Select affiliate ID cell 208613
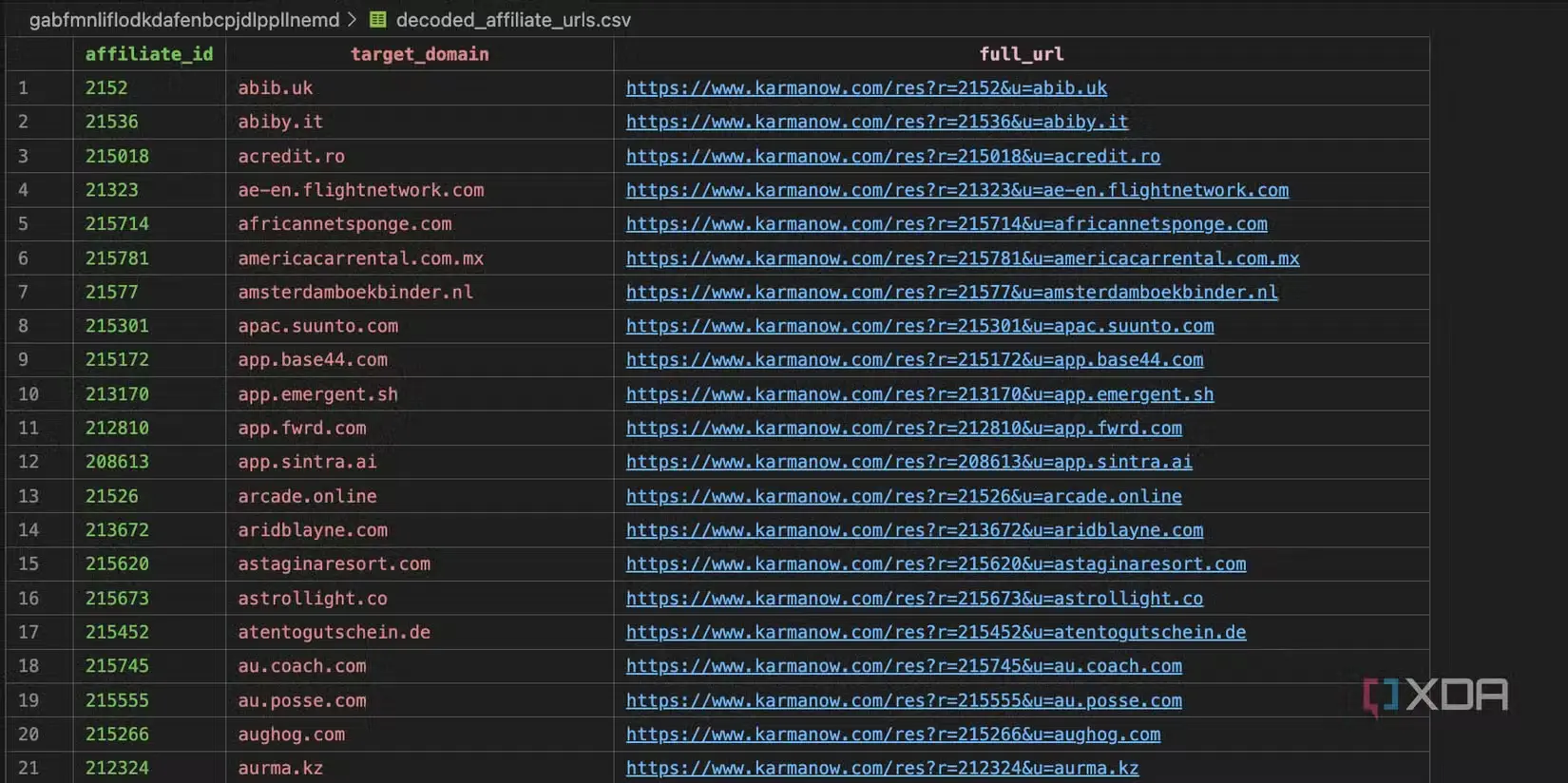This screenshot has width=1568, height=783. (117, 462)
